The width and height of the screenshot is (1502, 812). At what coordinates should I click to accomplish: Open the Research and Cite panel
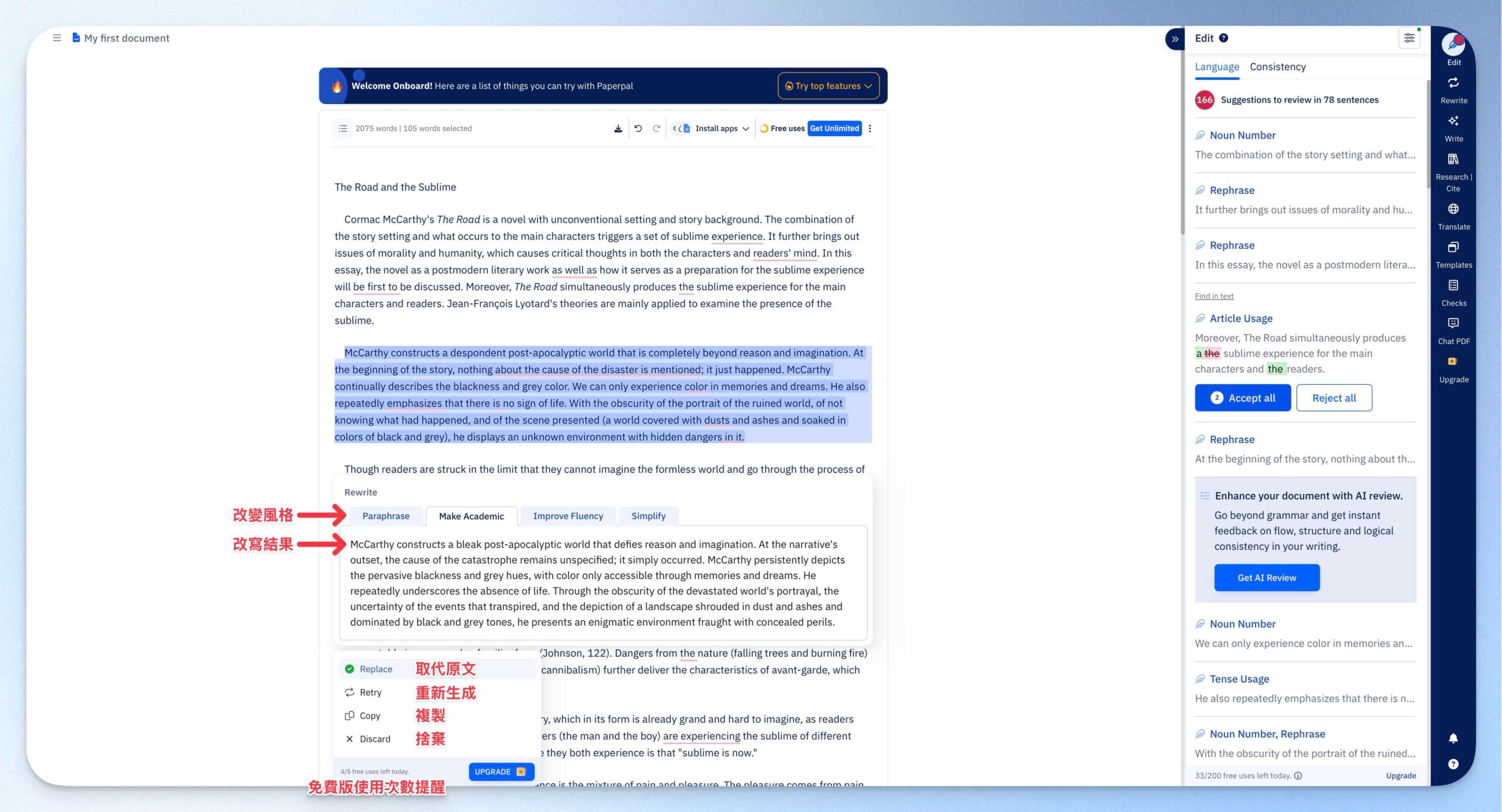[x=1453, y=172]
